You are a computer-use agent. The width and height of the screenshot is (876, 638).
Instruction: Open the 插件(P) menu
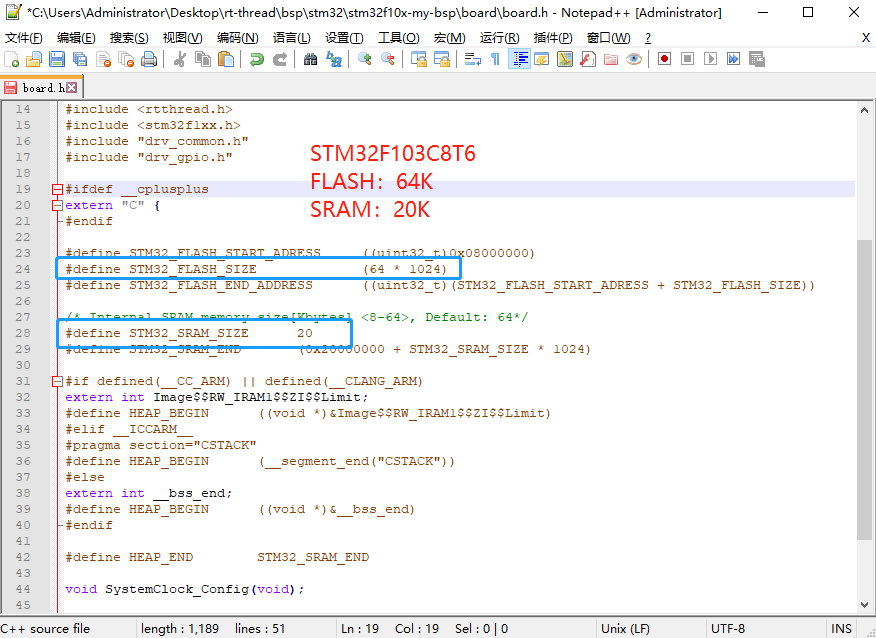553,37
